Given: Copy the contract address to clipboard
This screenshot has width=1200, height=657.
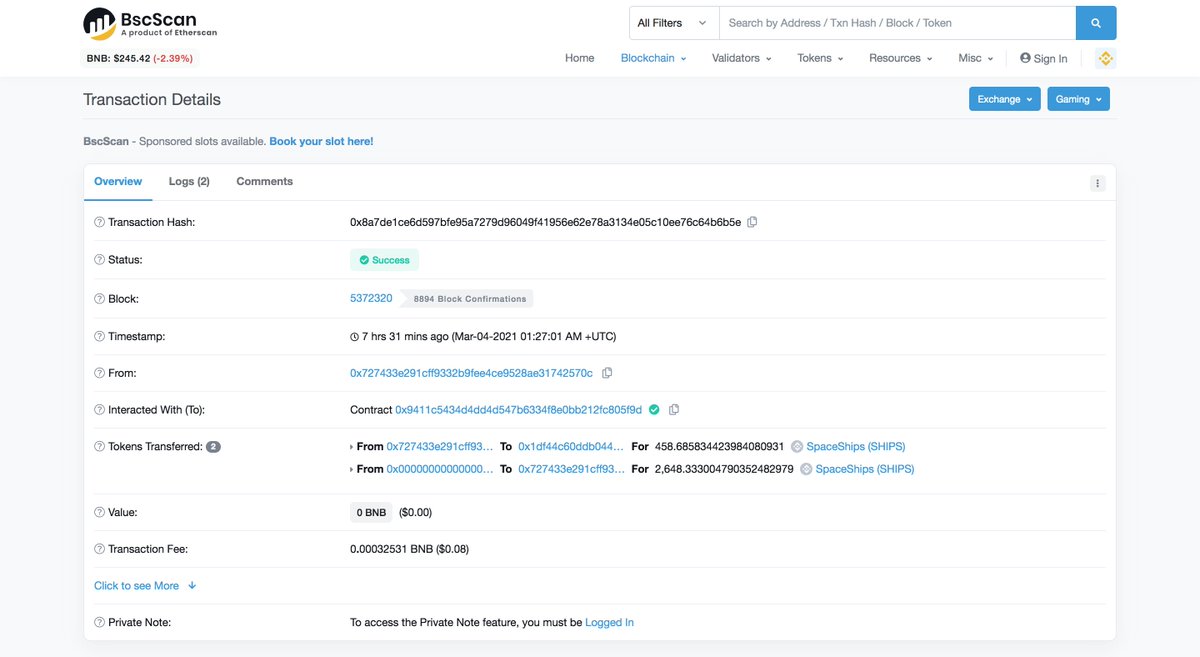Looking at the screenshot, I should point(674,410).
